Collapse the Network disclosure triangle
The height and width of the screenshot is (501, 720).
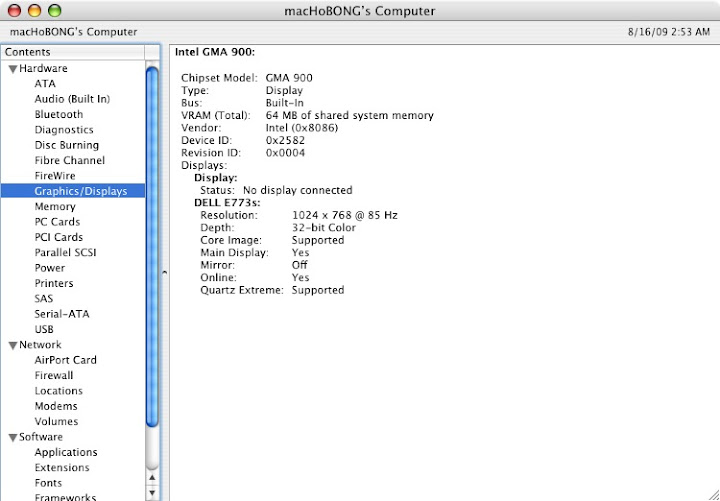tap(13, 345)
